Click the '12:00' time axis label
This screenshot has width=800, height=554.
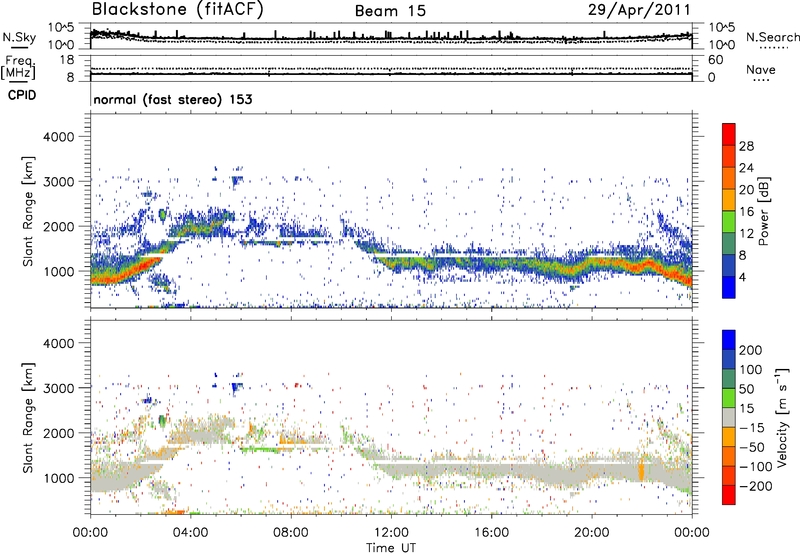coord(391,533)
